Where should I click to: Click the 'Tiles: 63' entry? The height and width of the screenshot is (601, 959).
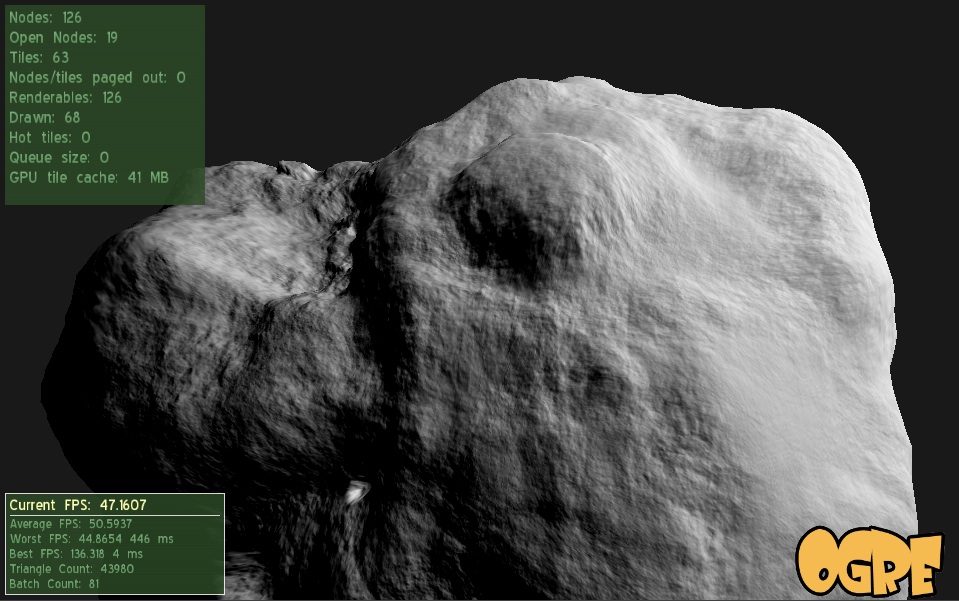point(39,57)
